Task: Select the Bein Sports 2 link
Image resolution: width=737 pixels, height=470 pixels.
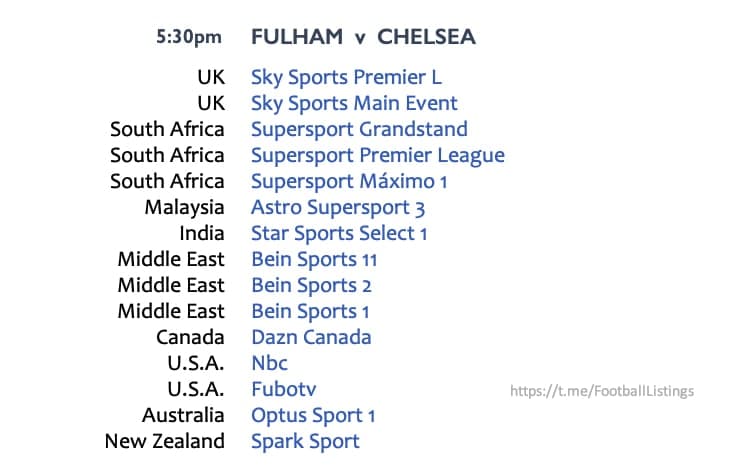Action: (311, 285)
